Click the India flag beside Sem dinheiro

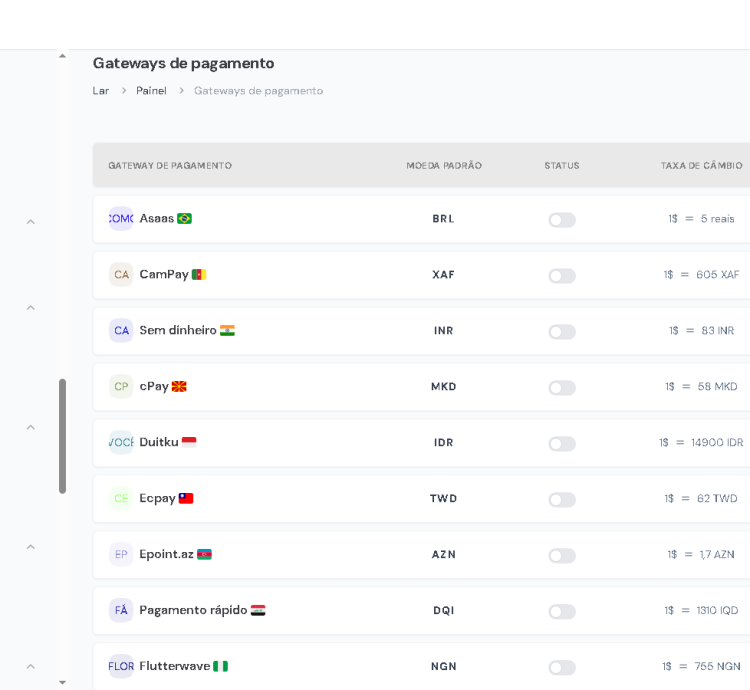coord(227,330)
